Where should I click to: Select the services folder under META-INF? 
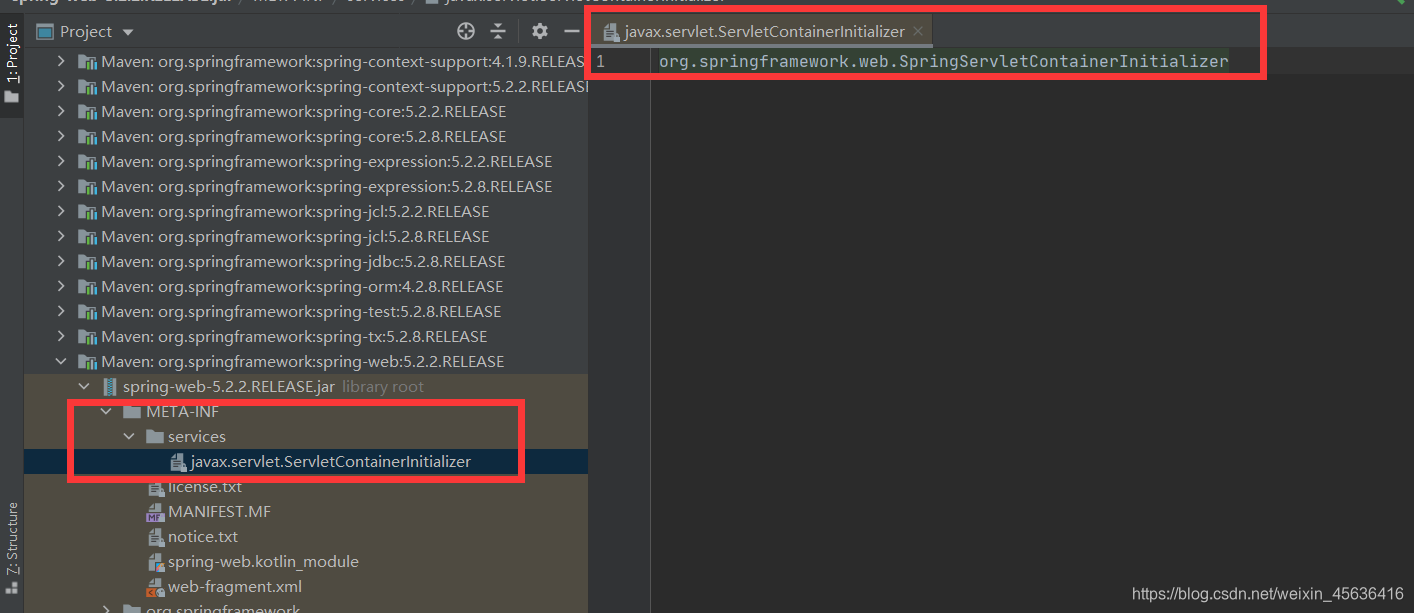(198, 436)
